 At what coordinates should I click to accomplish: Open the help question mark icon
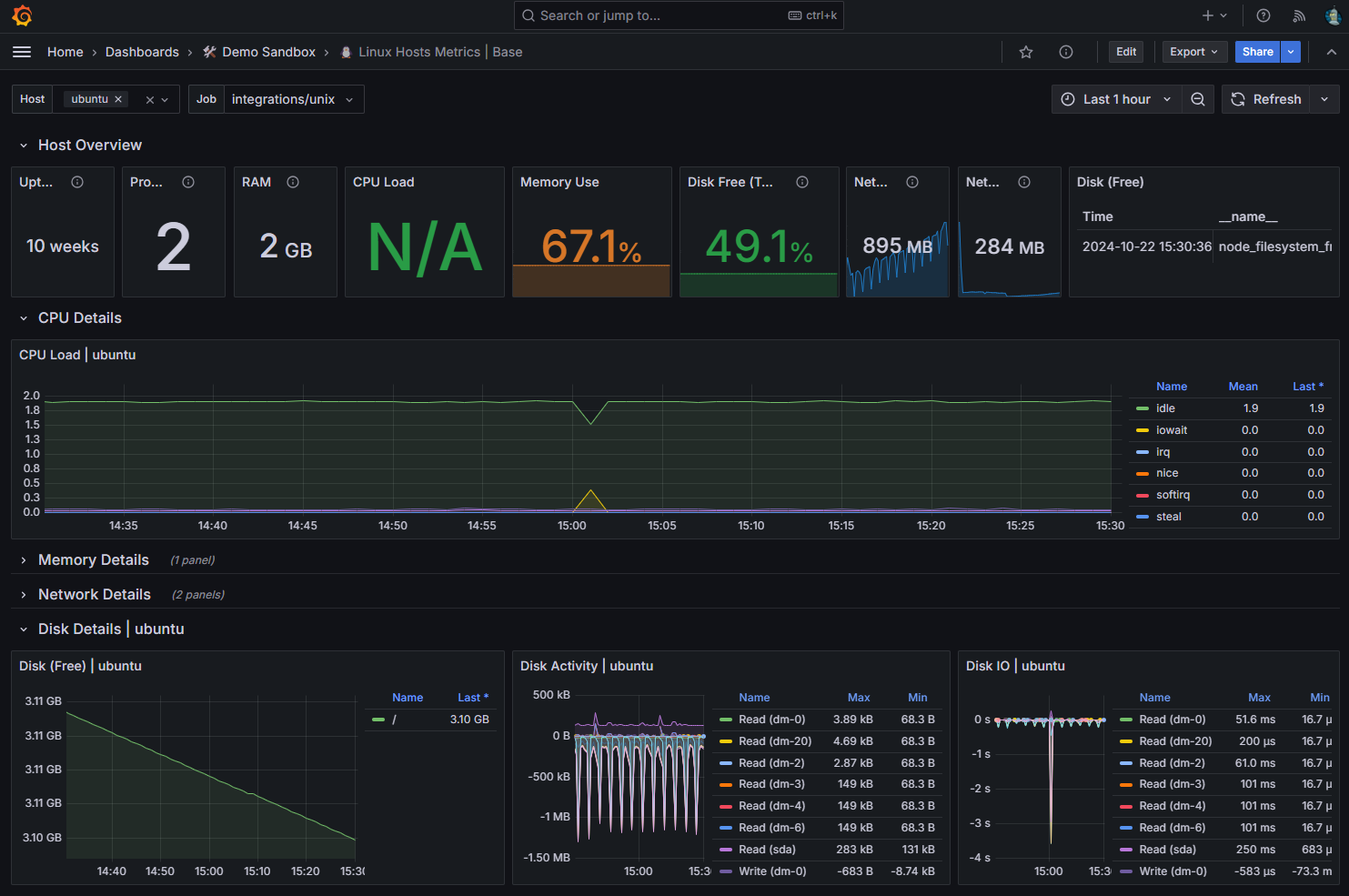point(1263,15)
